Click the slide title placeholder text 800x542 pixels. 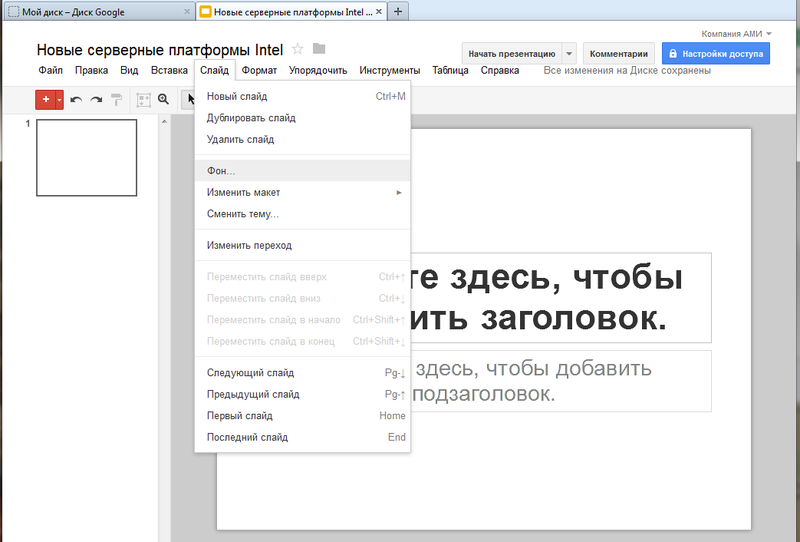[561, 298]
